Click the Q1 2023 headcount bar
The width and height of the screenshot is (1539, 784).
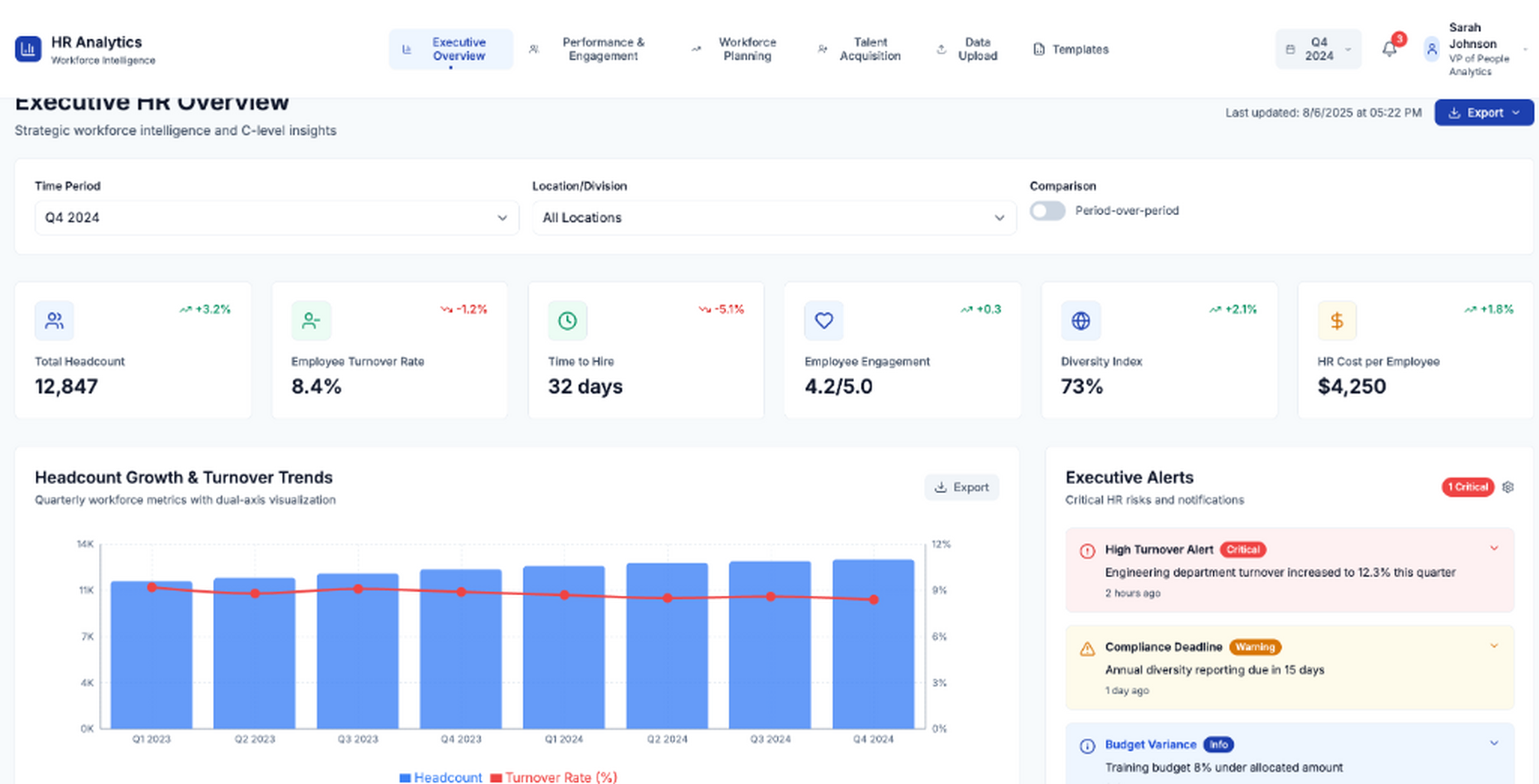coord(152,655)
